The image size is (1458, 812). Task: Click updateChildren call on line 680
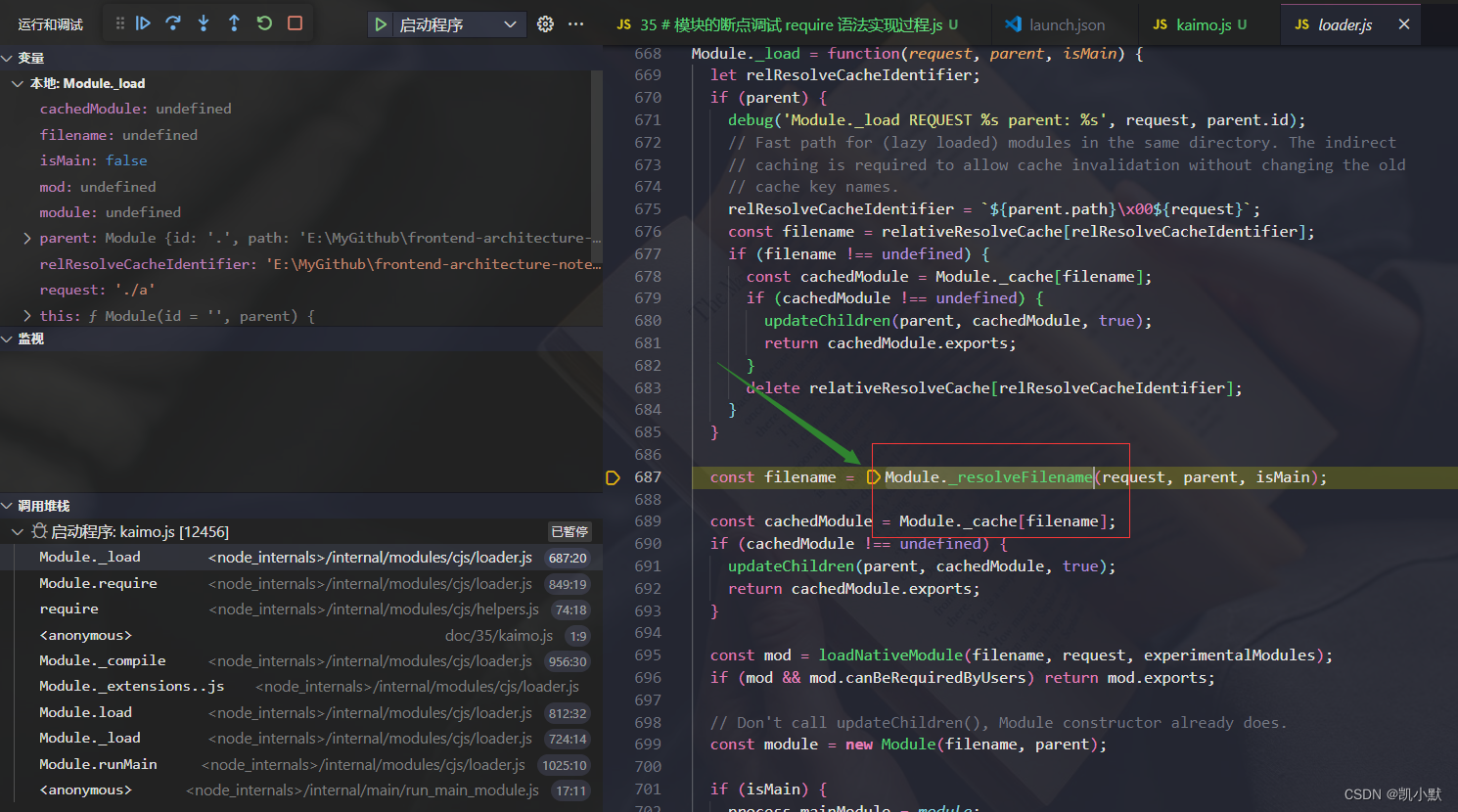tap(828, 321)
